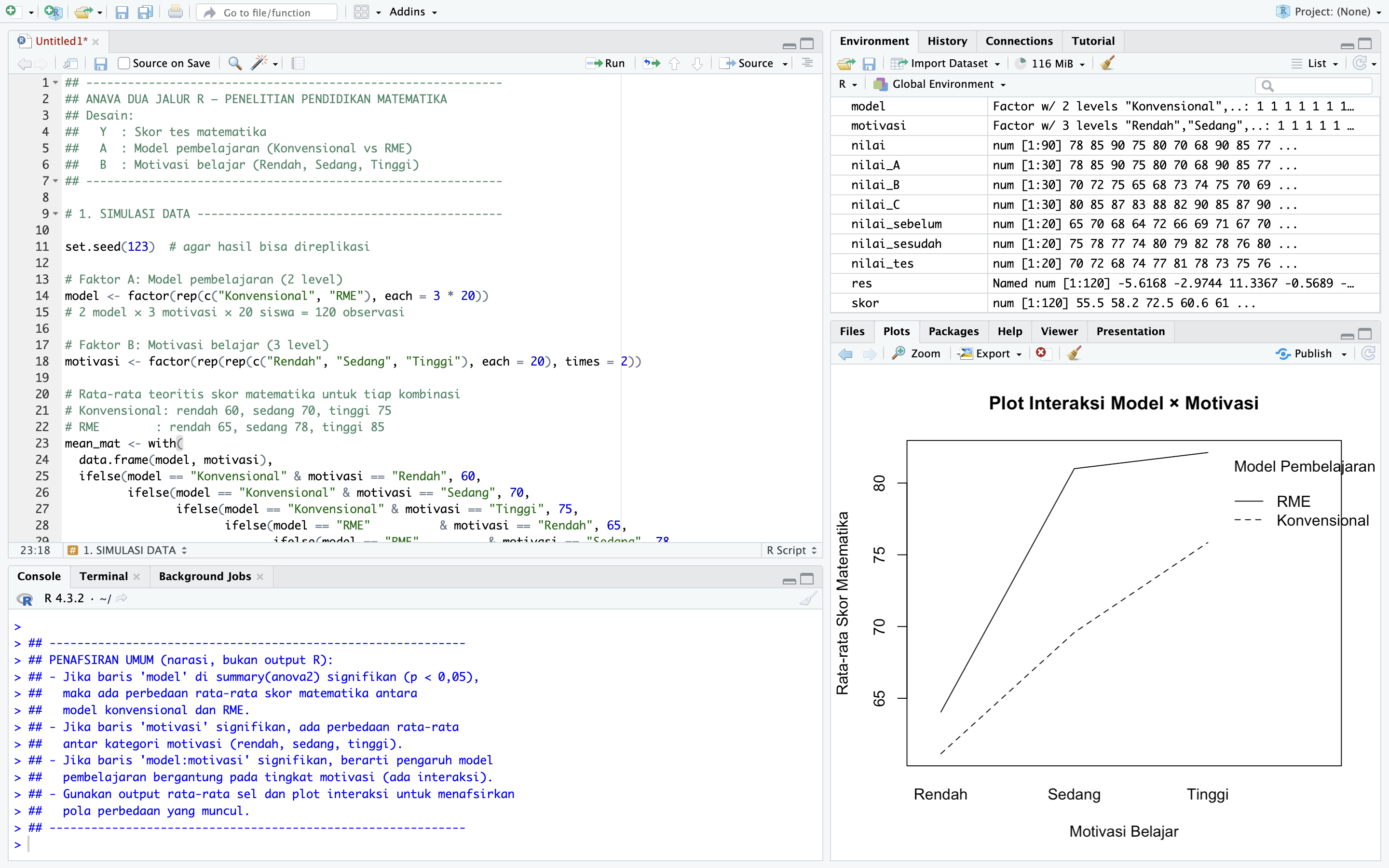Image resolution: width=1389 pixels, height=868 pixels.
Task: Click the re-run previous code region icon
Action: (x=652, y=63)
